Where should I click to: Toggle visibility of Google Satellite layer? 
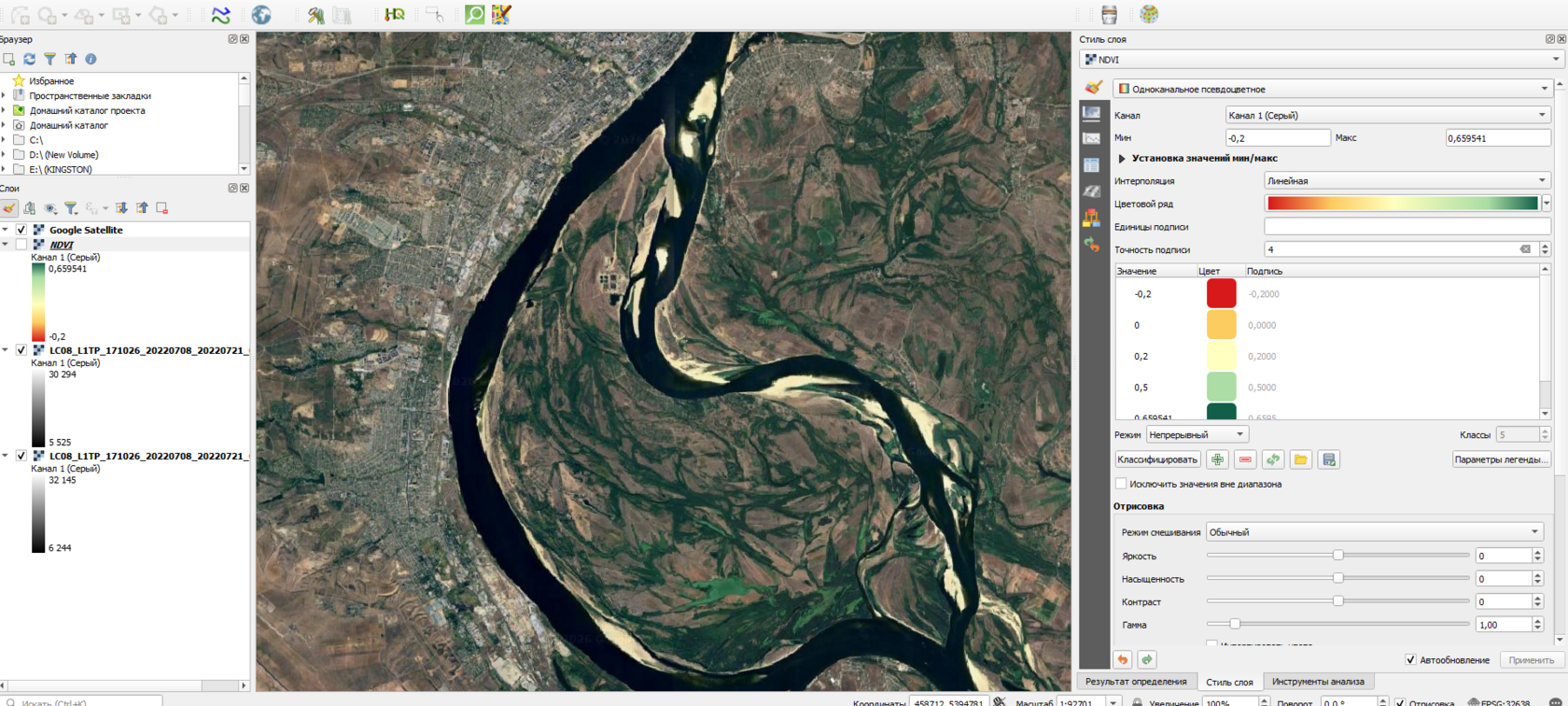[21, 230]
